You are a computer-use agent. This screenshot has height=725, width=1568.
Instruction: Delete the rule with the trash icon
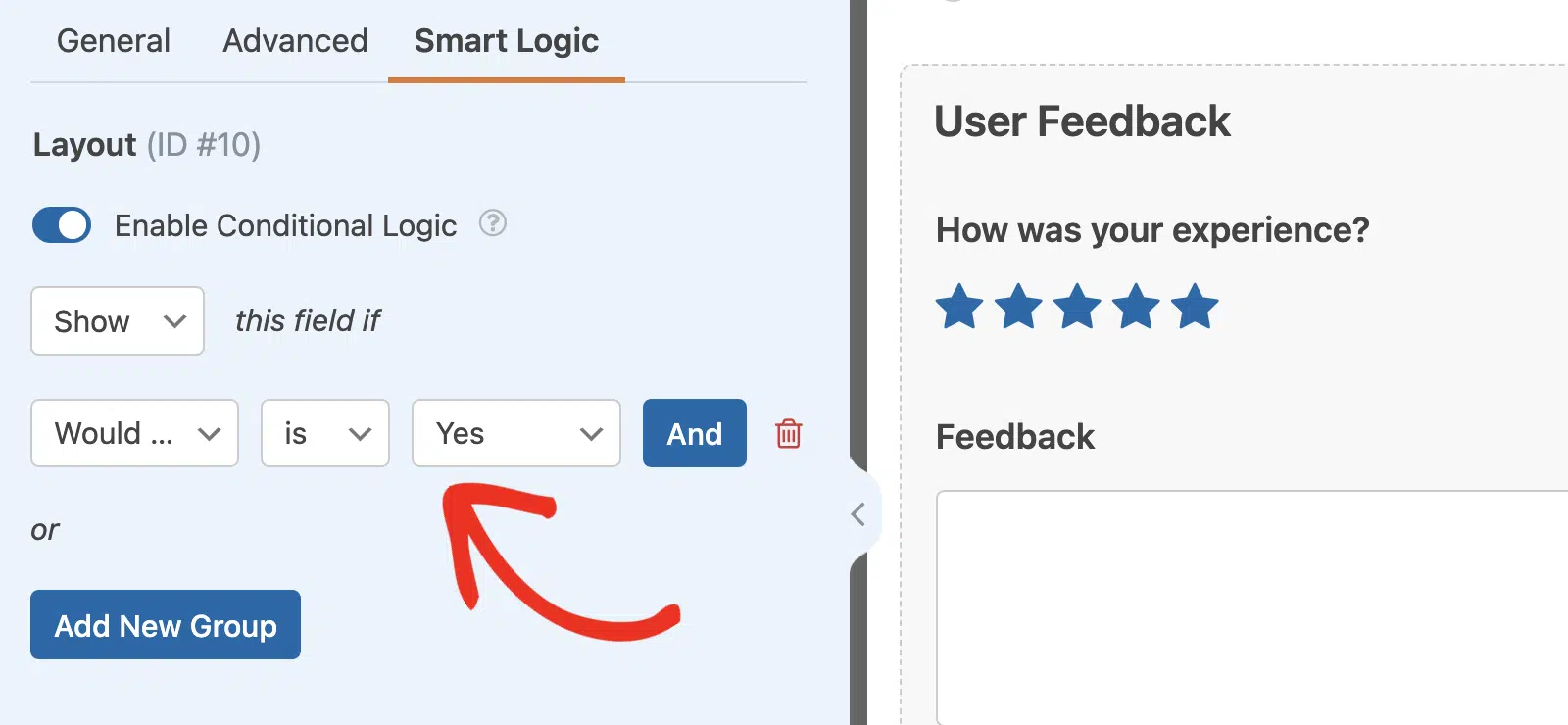[x=789, y=433]
